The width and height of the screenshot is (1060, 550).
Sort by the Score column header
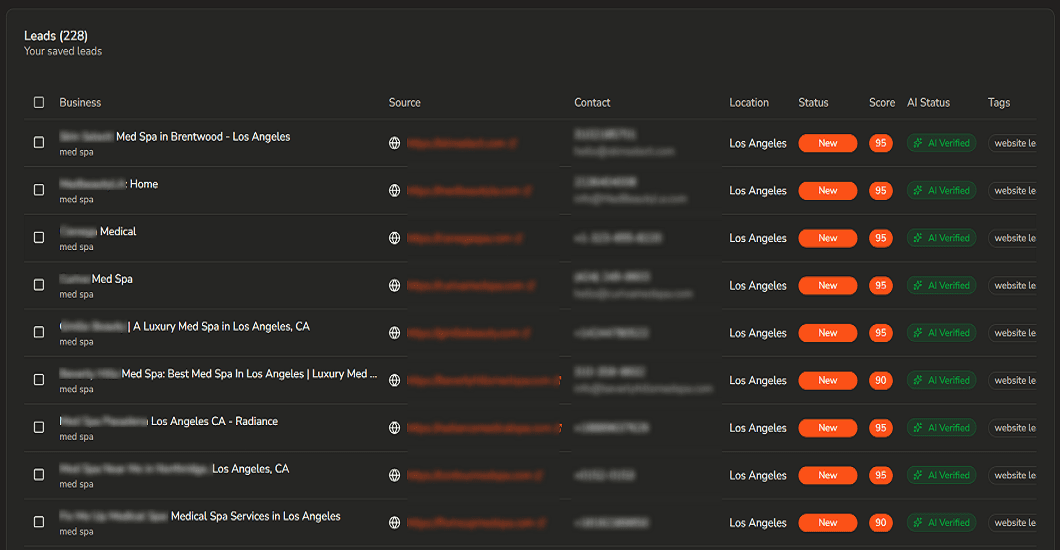click(881, 102)
